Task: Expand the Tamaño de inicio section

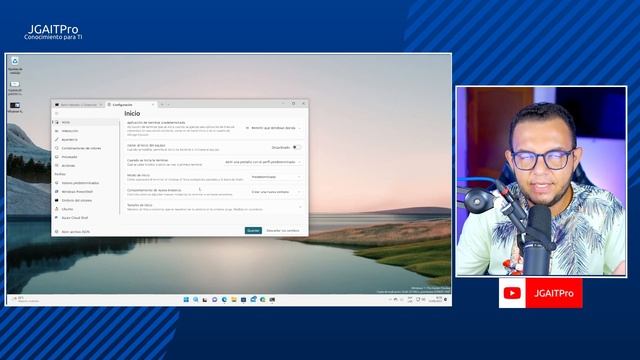Action: (x=215, y=207)
